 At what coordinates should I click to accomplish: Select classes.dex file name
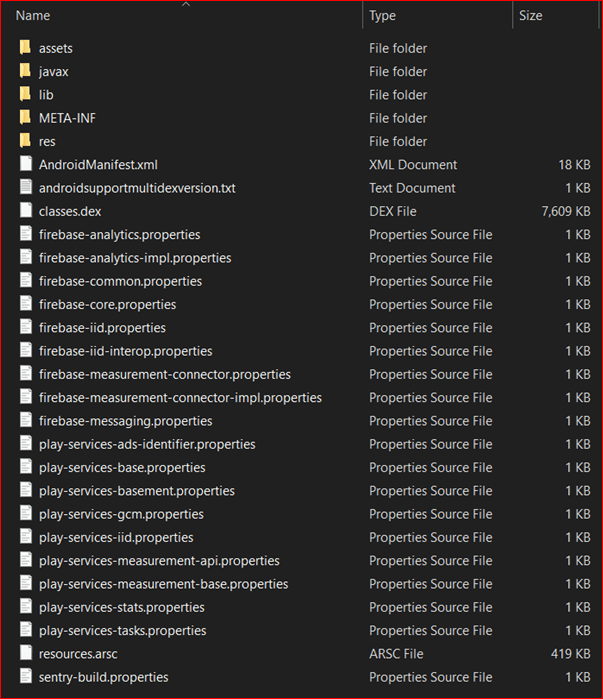[70, 211]
